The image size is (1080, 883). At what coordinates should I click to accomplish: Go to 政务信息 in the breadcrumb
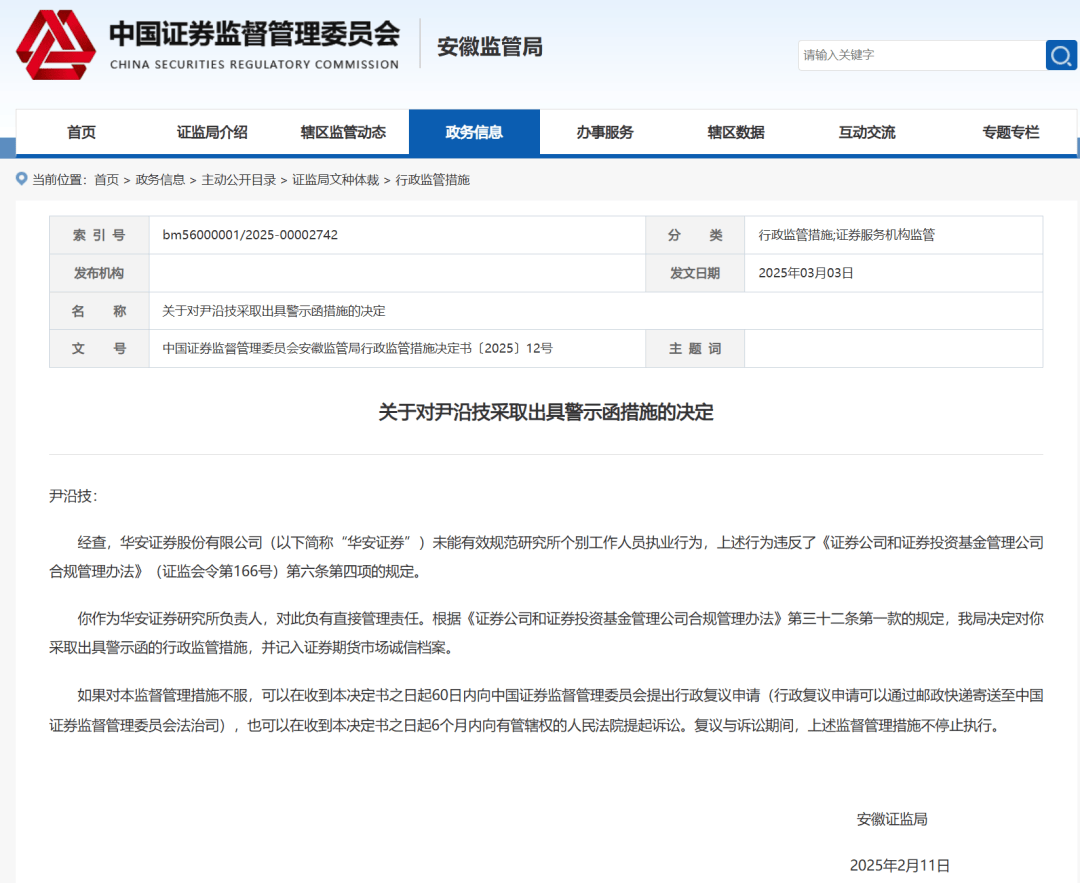160,180
